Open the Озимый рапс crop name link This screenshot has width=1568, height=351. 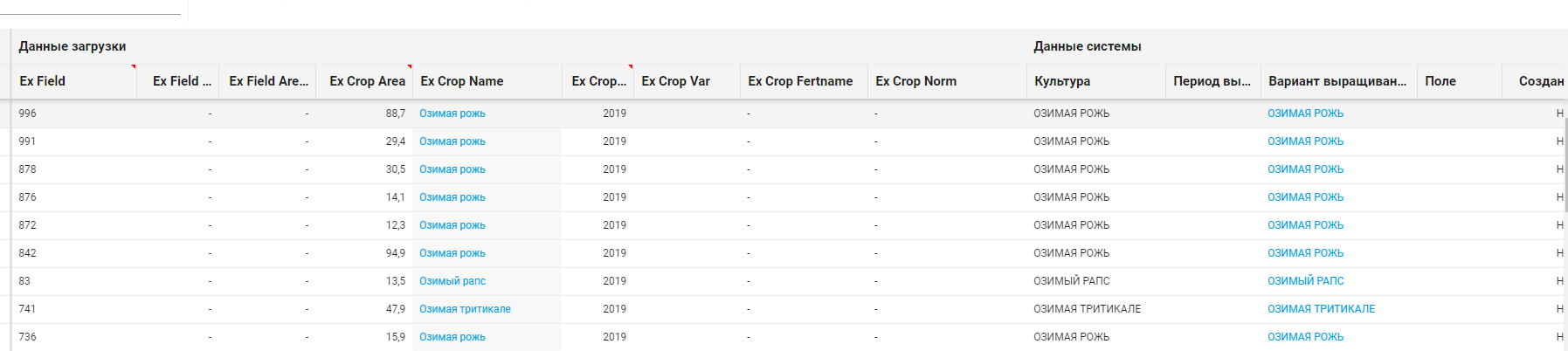coord(452,281)
